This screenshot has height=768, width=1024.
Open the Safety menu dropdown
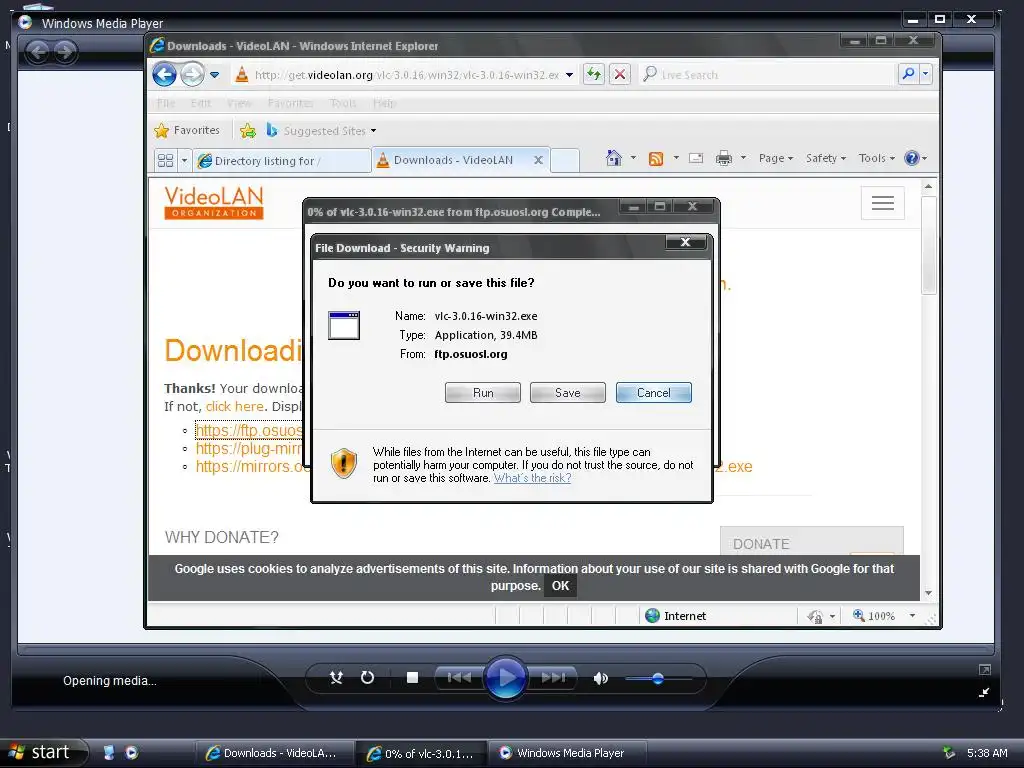[825, 158]
